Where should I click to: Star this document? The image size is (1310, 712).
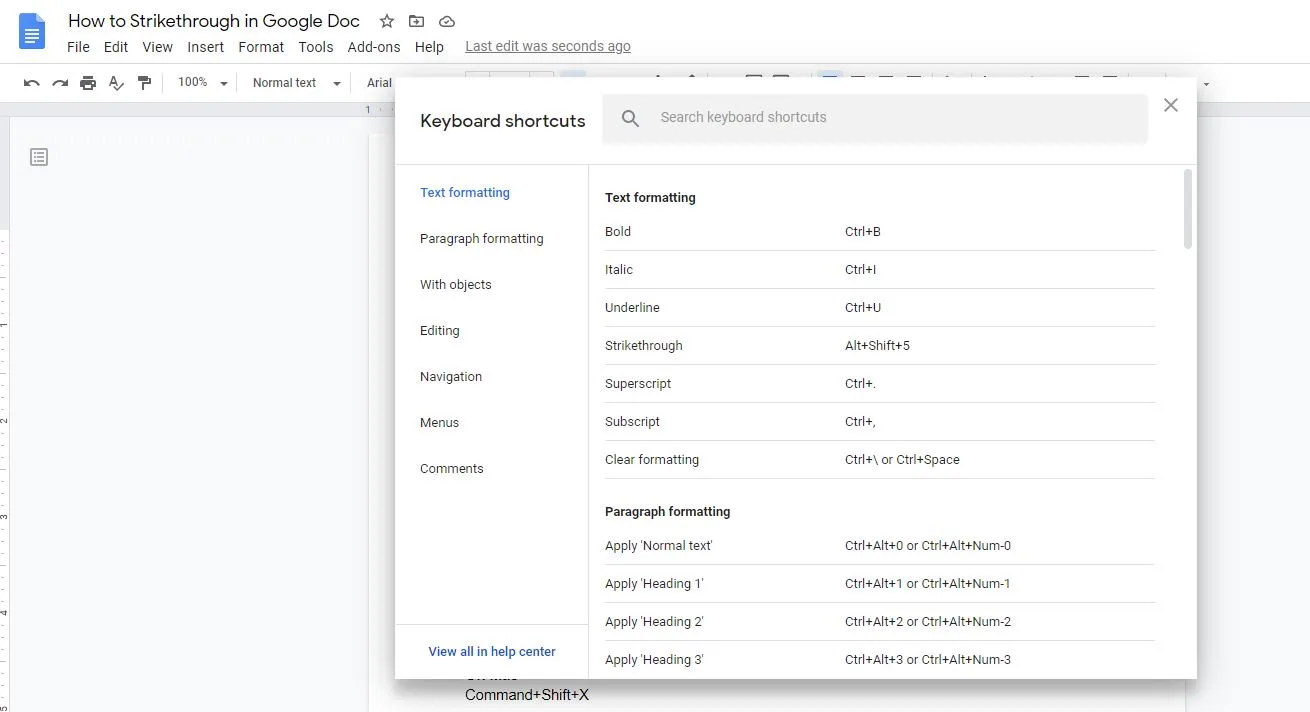point(387,21)
